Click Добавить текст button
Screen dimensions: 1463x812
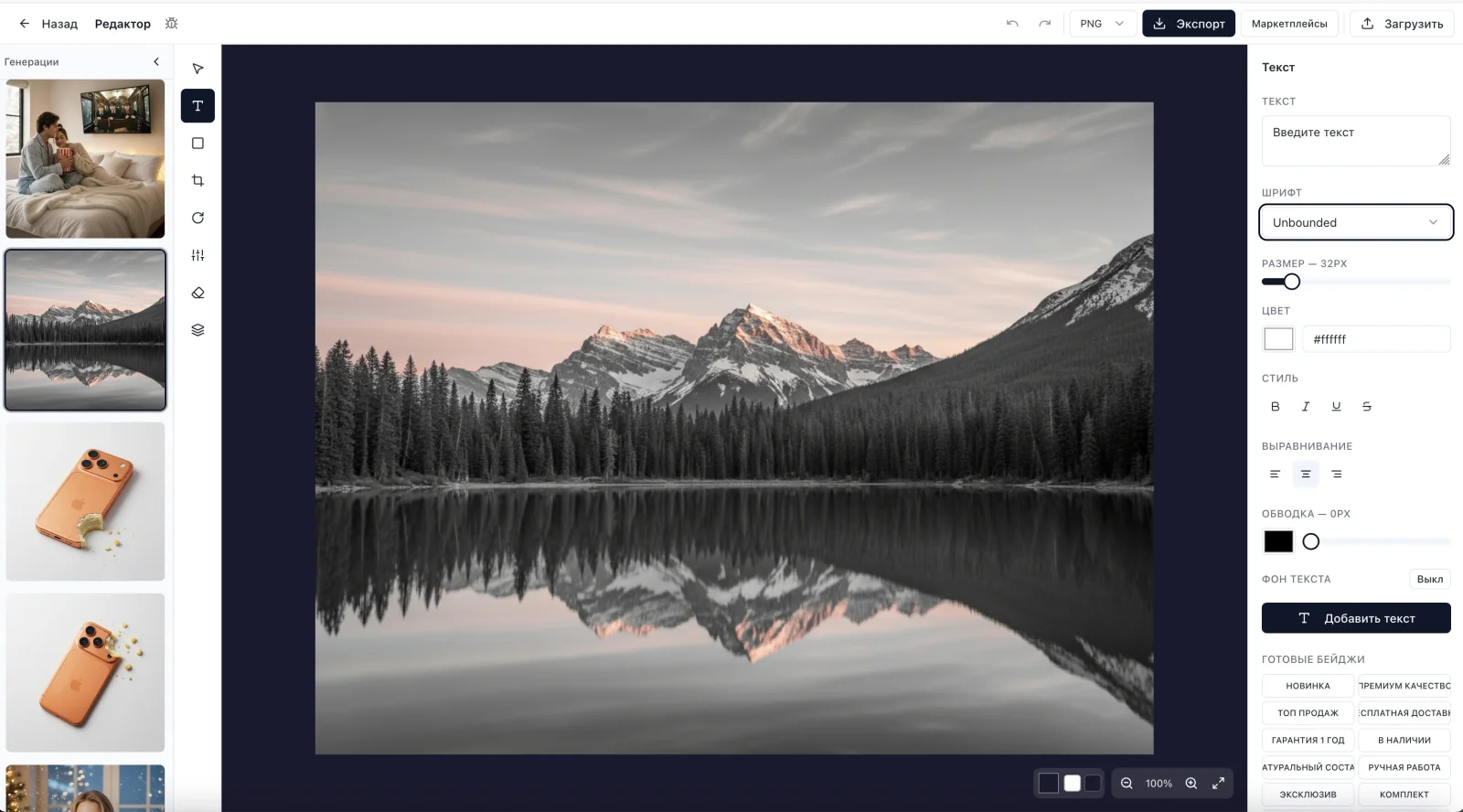[1356, 618]
